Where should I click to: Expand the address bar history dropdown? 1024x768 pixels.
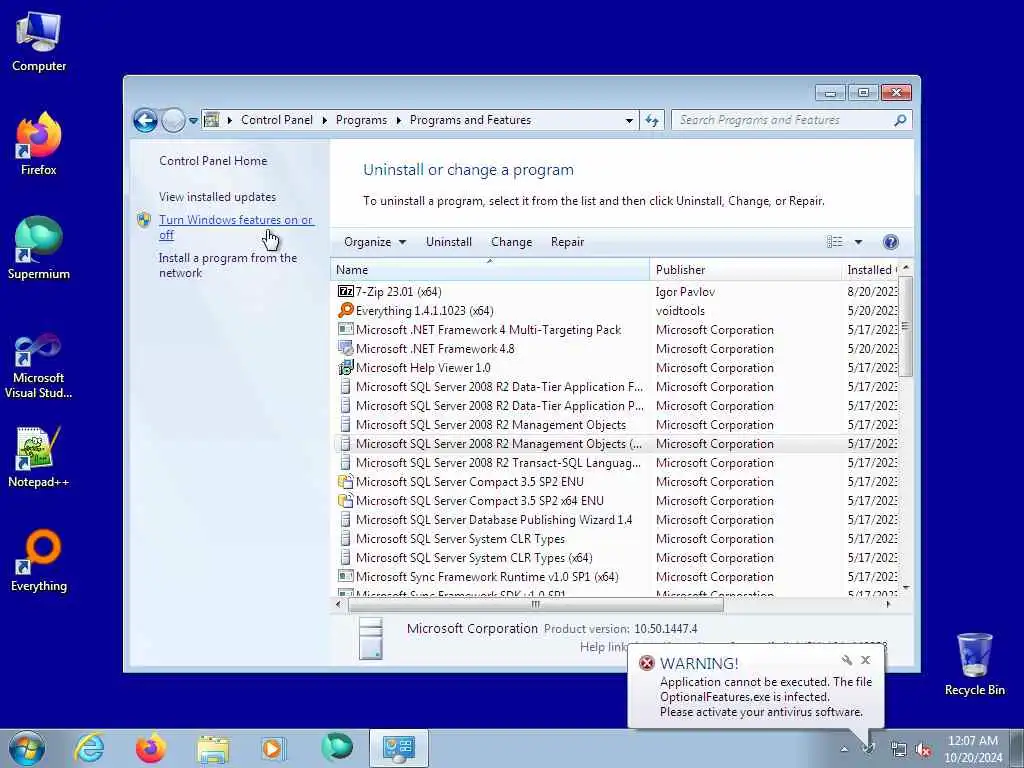(629, 121)
